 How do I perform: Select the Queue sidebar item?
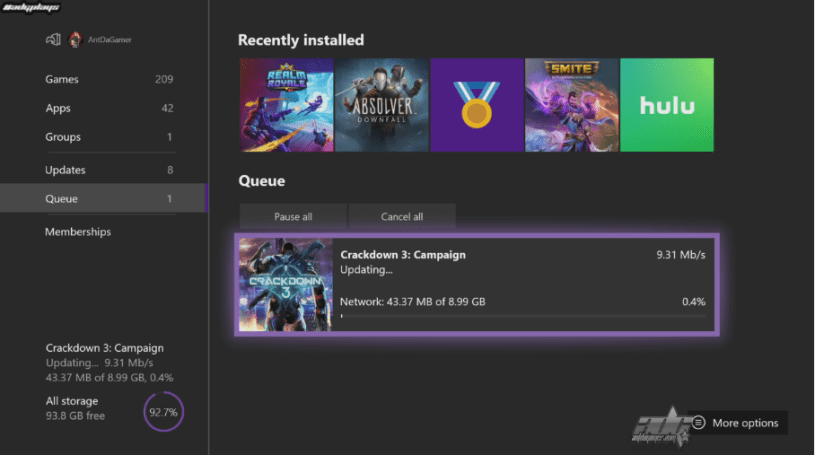pos(61,199)
